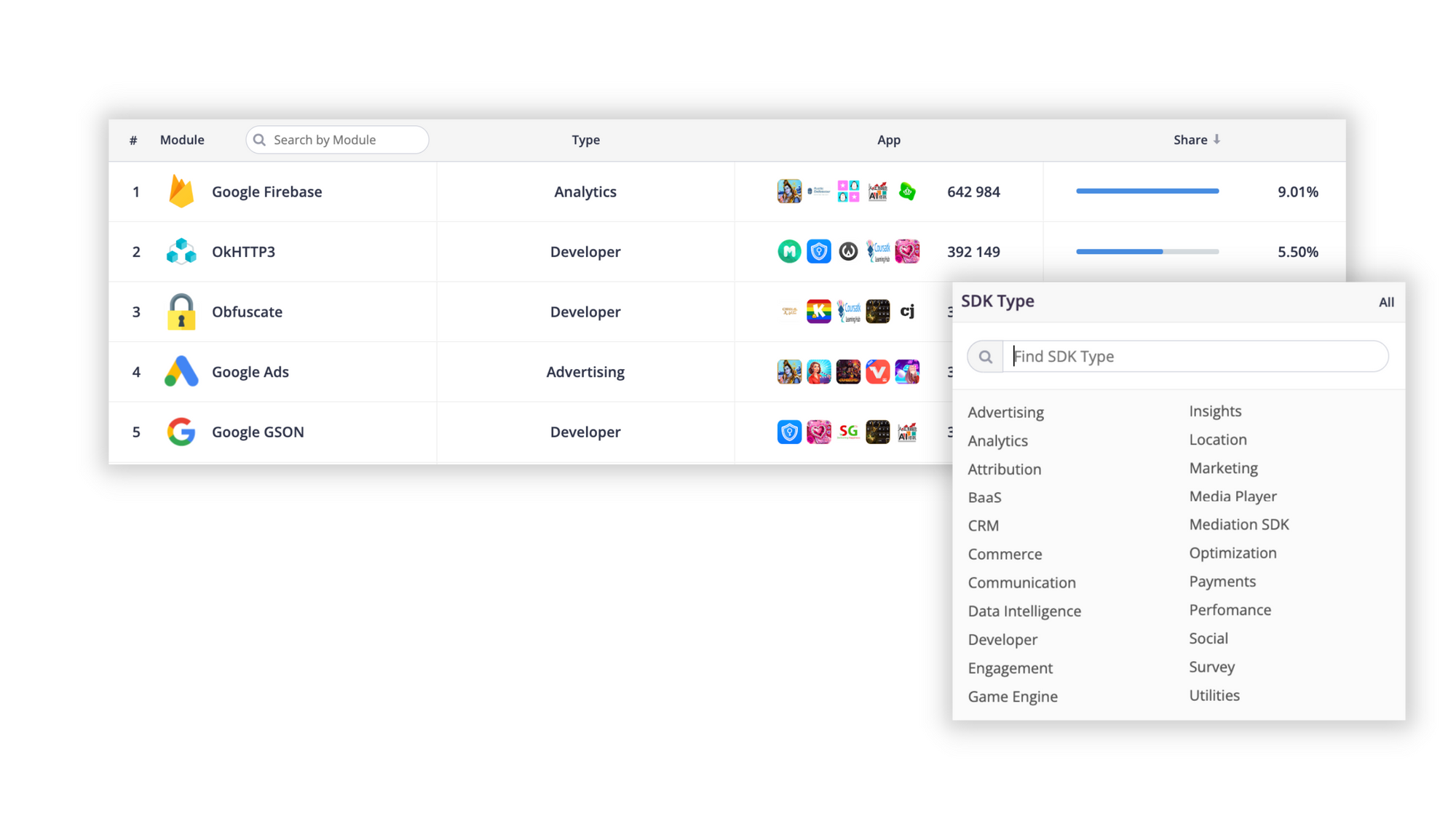Select All in the SDK Type panel

1386,302
